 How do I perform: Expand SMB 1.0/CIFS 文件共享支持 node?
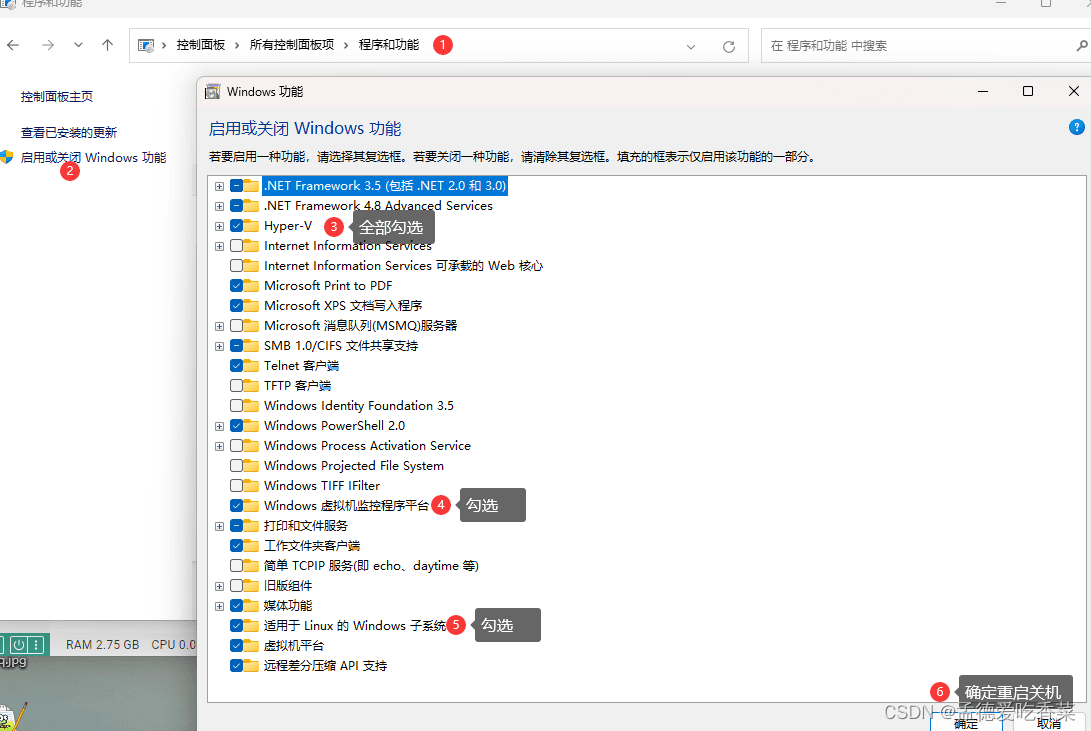[x=219, y=346]
